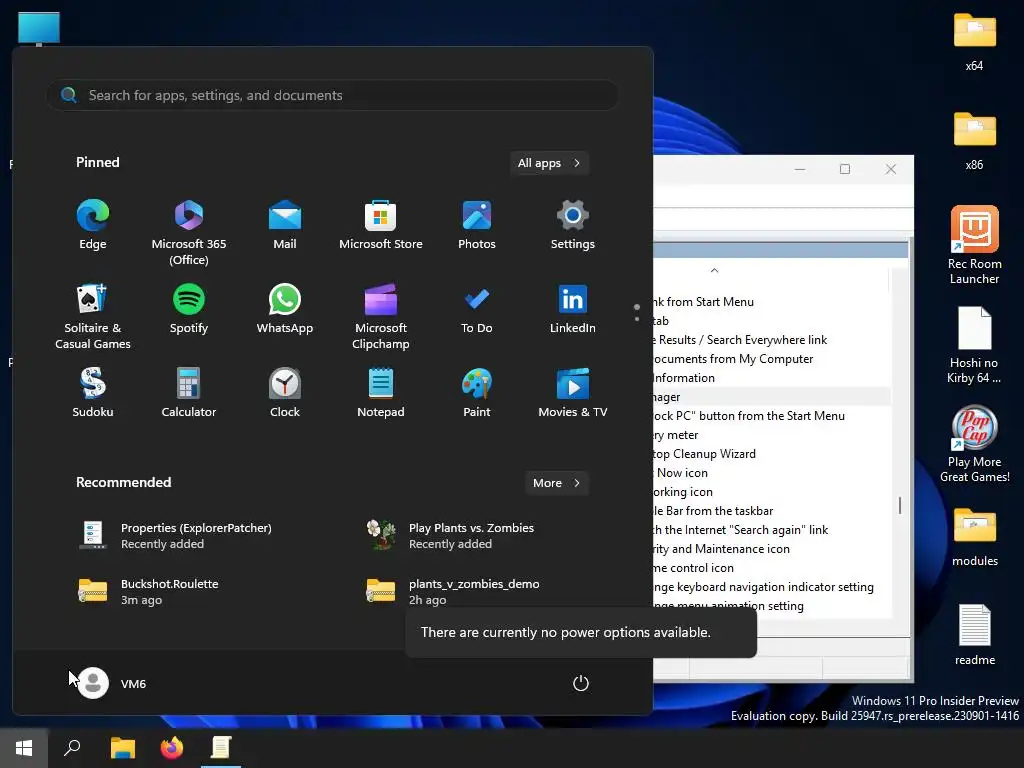Select 'ocuments from My Computer' row in back window

coord(772,359)
